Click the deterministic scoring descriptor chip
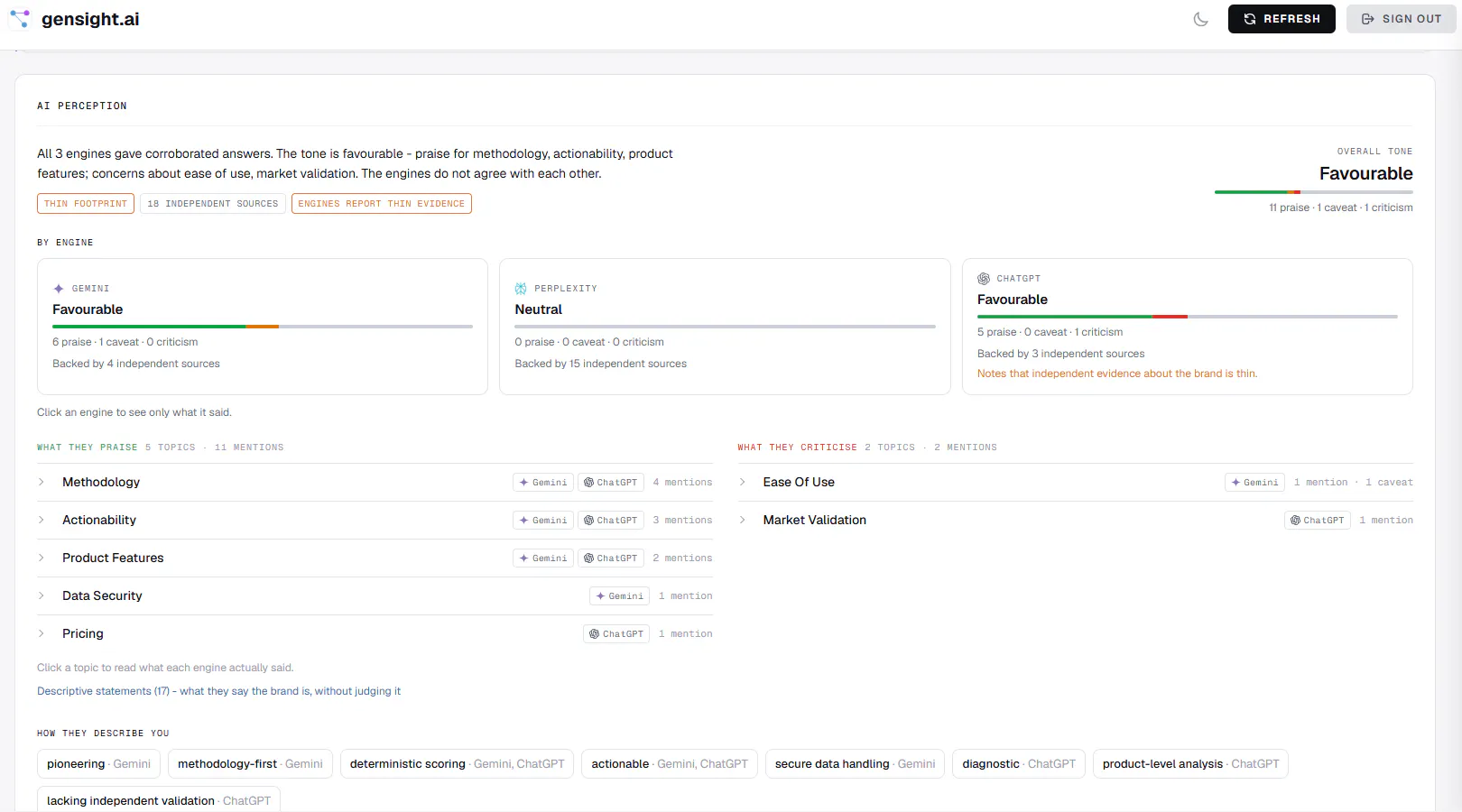The width and height of the screenshot is (1462, 812). [x=457, y=764]
